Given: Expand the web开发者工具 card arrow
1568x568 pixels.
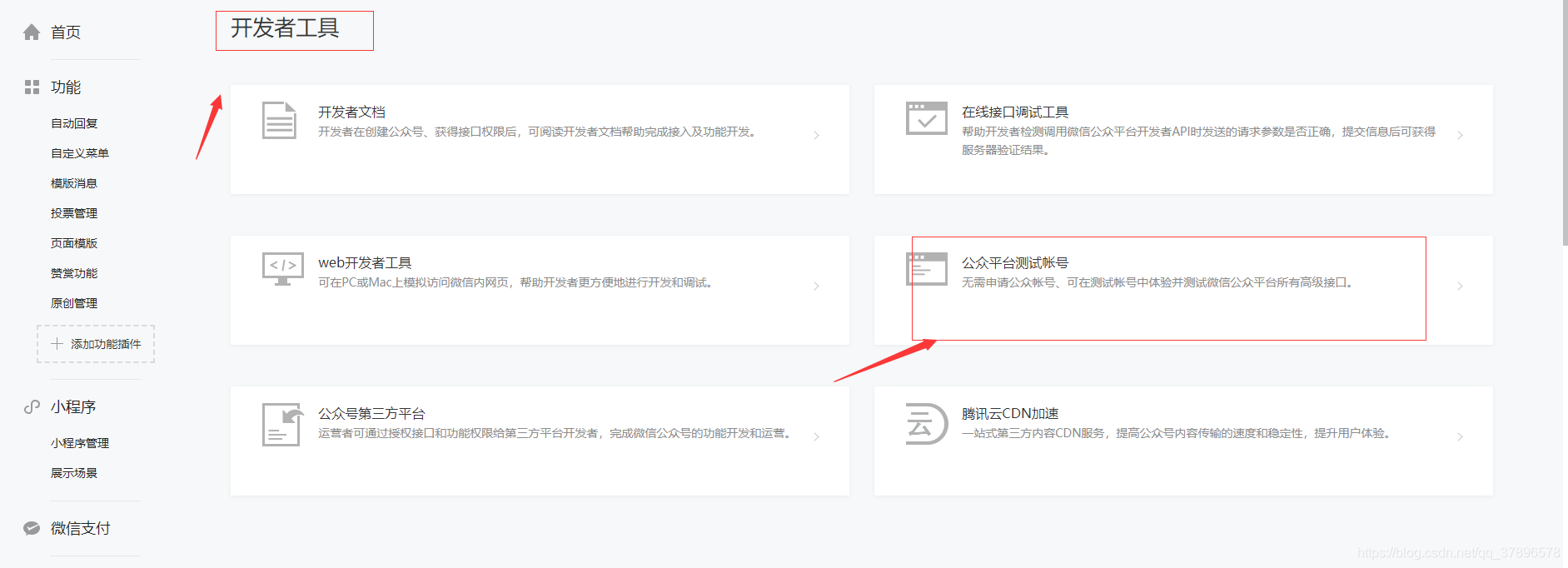Looking at the screenshot, I should 817,286.
